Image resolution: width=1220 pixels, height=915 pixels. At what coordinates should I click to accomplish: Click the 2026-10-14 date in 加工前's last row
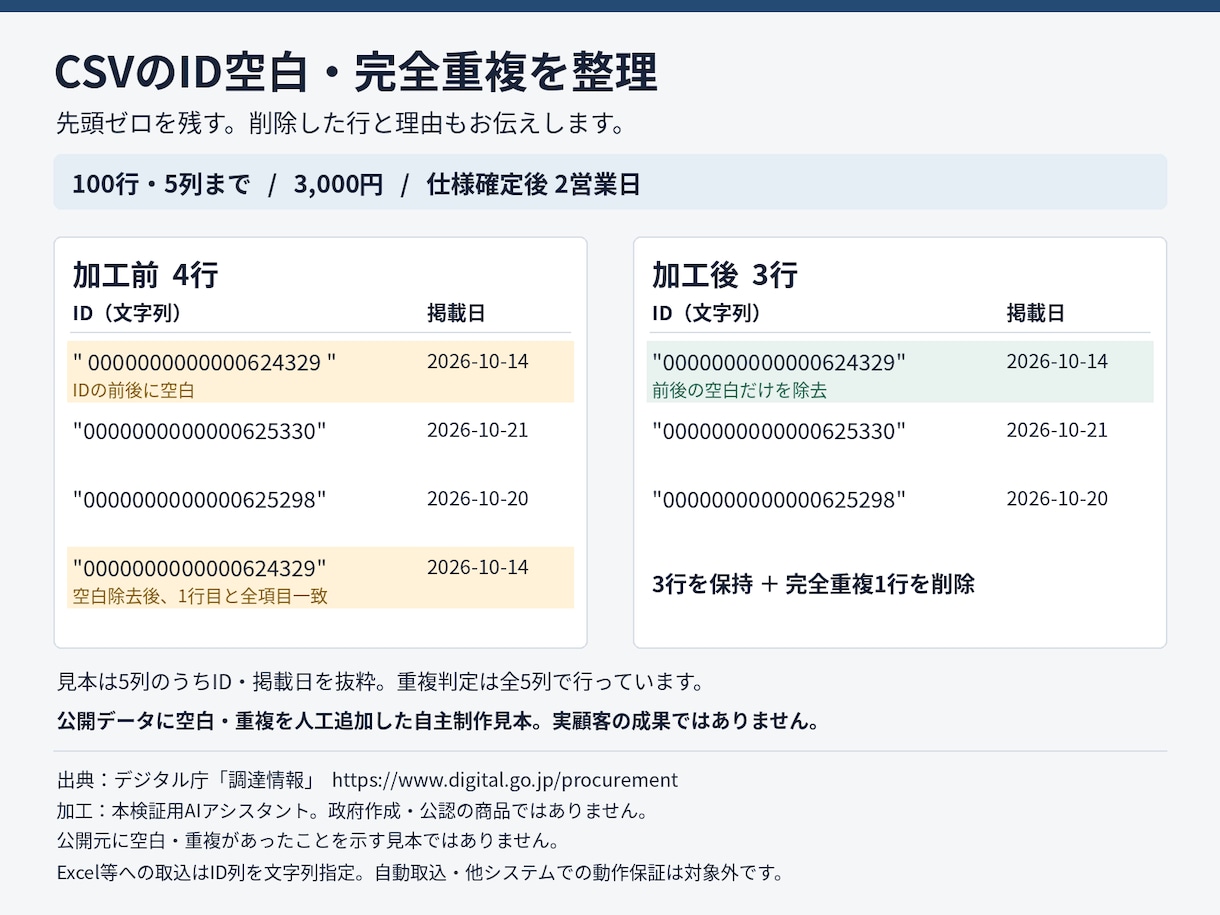(477, 567)
